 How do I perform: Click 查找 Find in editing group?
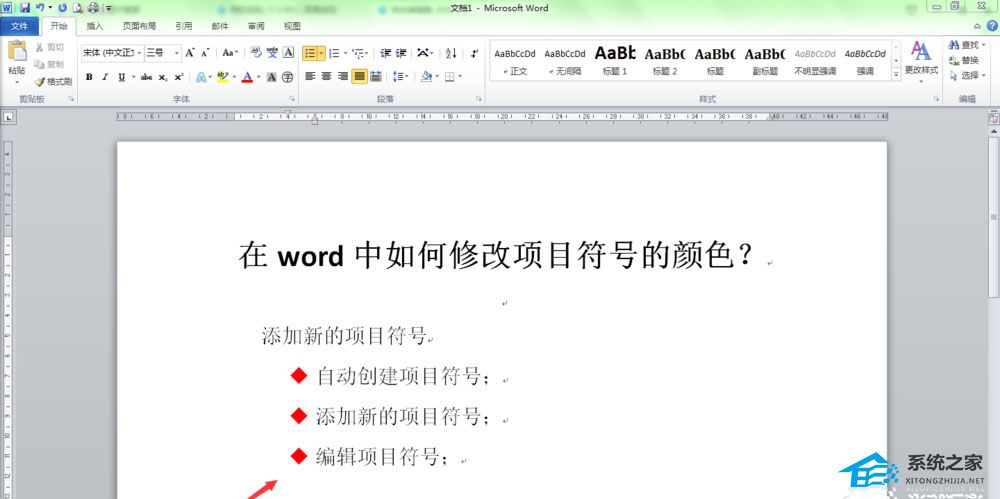click(967, 45)
